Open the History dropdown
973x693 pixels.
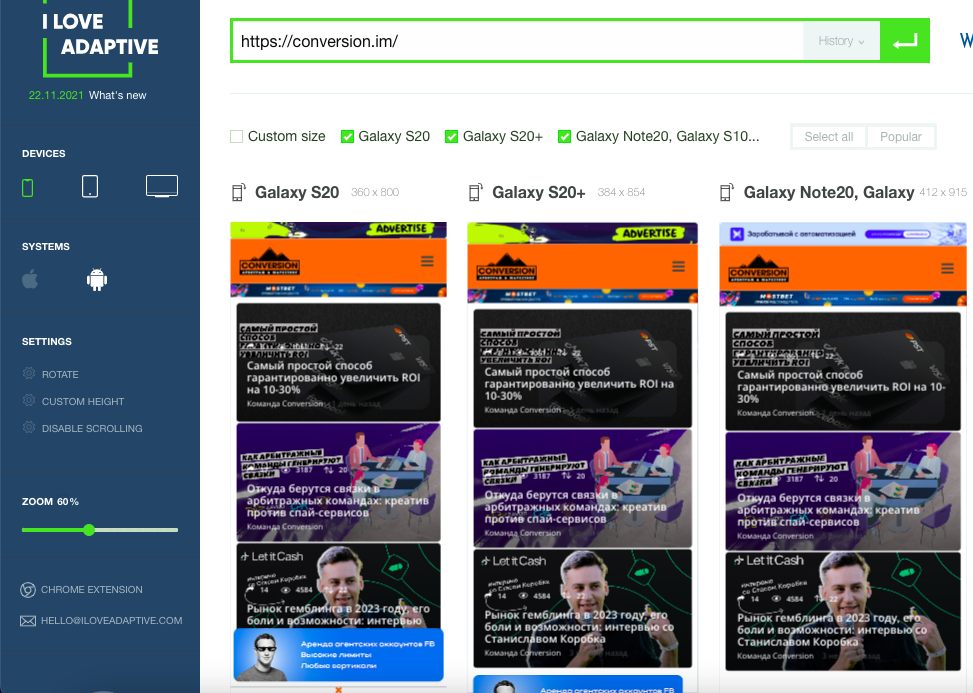pyautogui.click(x=841, y=41)
